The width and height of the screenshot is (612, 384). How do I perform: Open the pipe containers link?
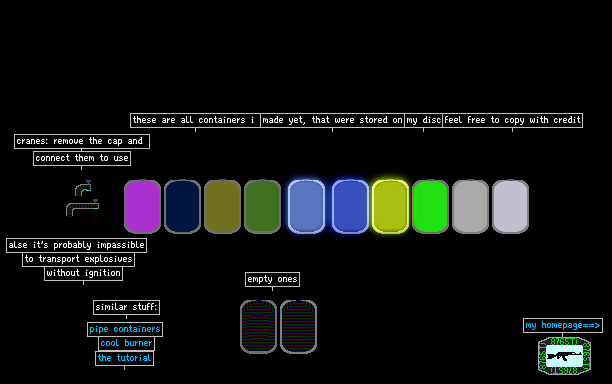[x=125, y=329]
